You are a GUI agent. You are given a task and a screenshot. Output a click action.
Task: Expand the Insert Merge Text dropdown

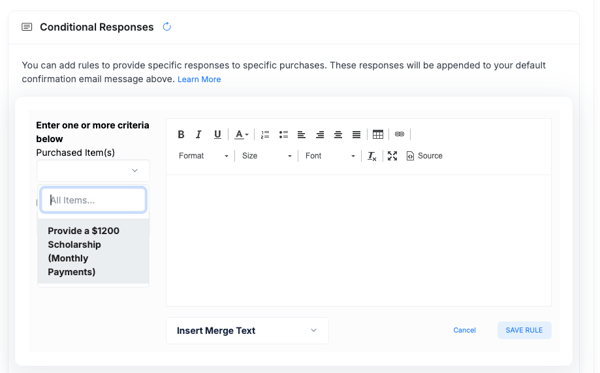[247, 331]
